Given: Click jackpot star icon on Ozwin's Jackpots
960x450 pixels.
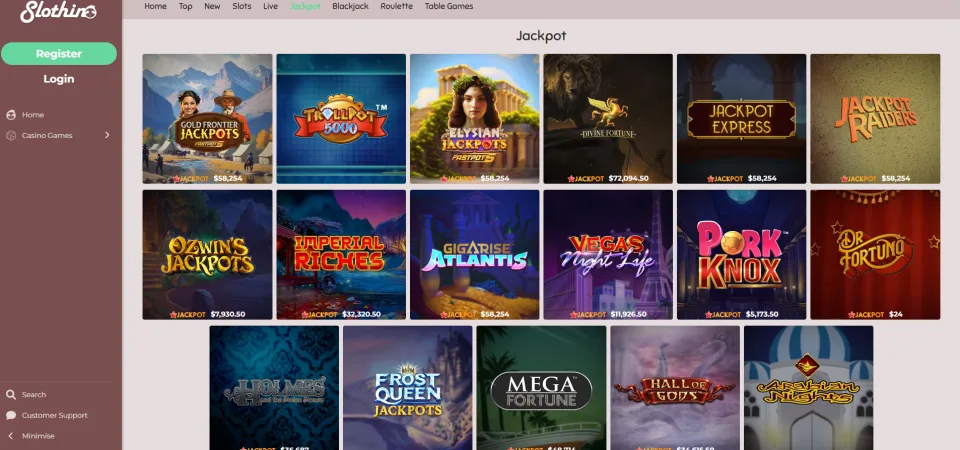Looking at the screenshot, I should 173,315.
